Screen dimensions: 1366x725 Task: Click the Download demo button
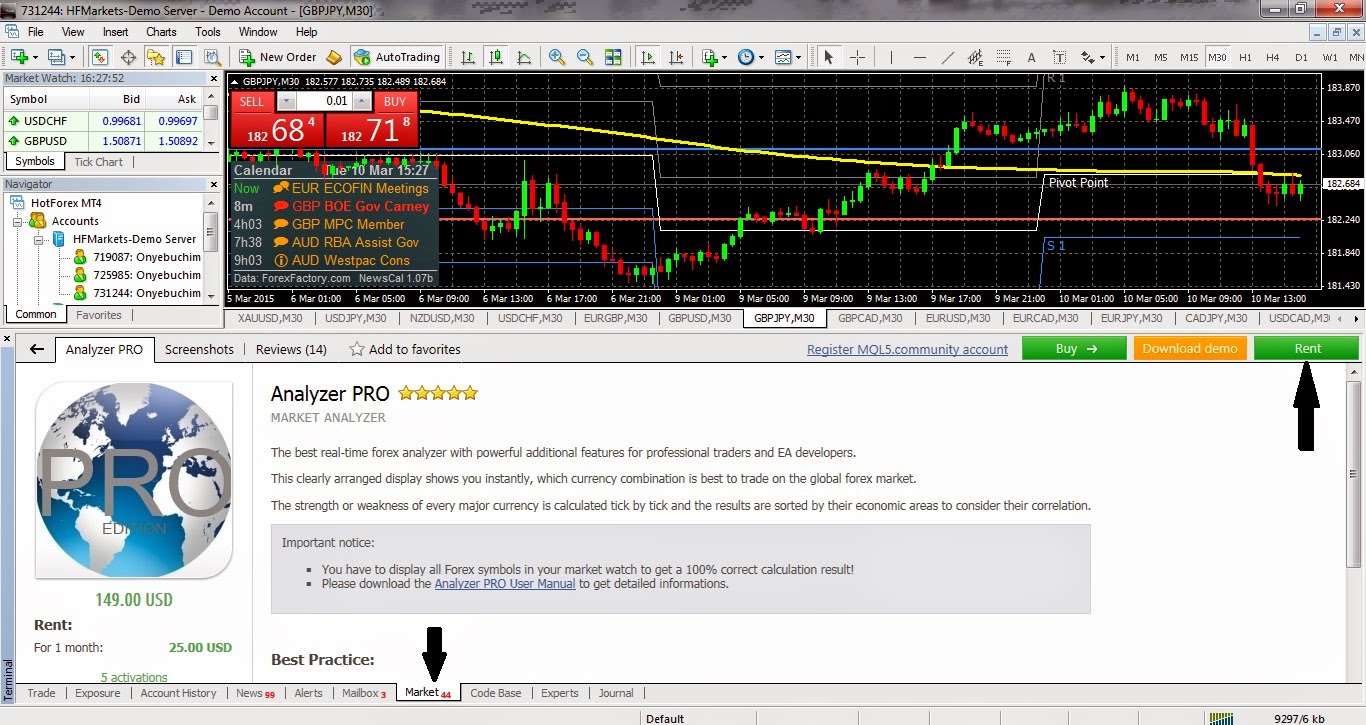pos(1190,348)
